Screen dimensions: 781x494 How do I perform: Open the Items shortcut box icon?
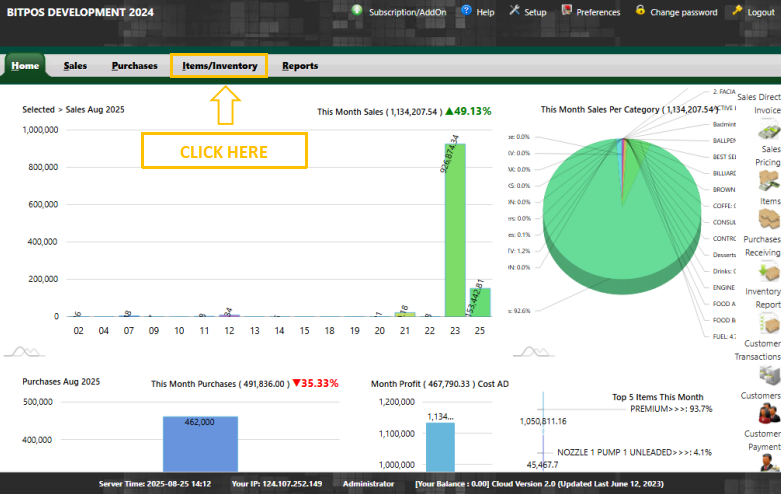pos(768,218)
